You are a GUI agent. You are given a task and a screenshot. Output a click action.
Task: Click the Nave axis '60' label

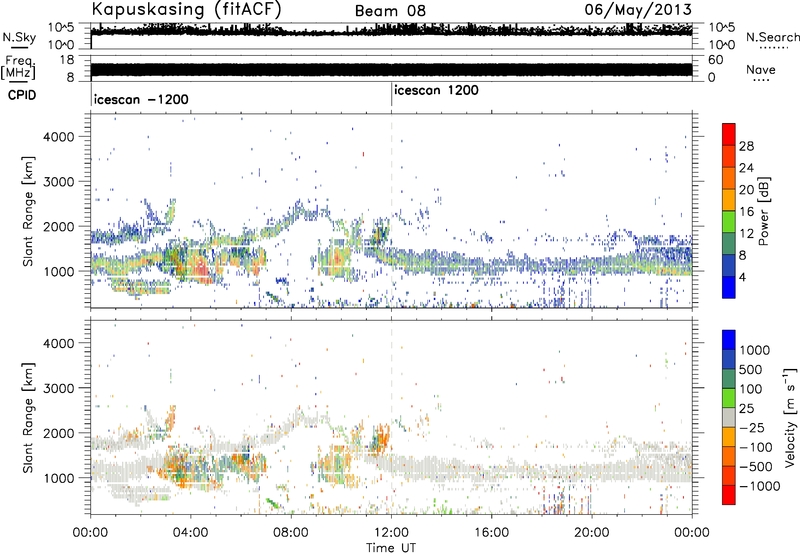pos(715,60)
